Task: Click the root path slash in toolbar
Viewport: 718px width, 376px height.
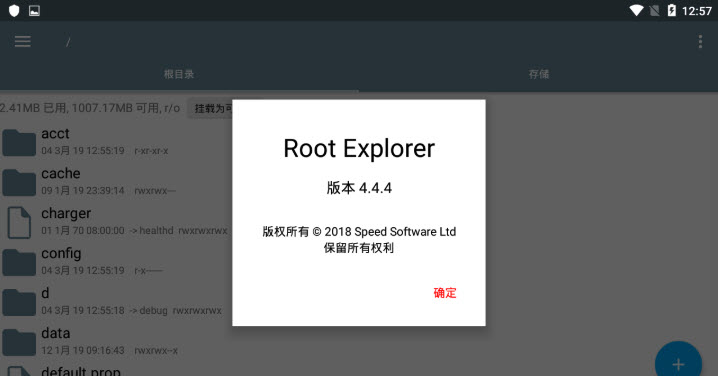Action: [68, 42]
